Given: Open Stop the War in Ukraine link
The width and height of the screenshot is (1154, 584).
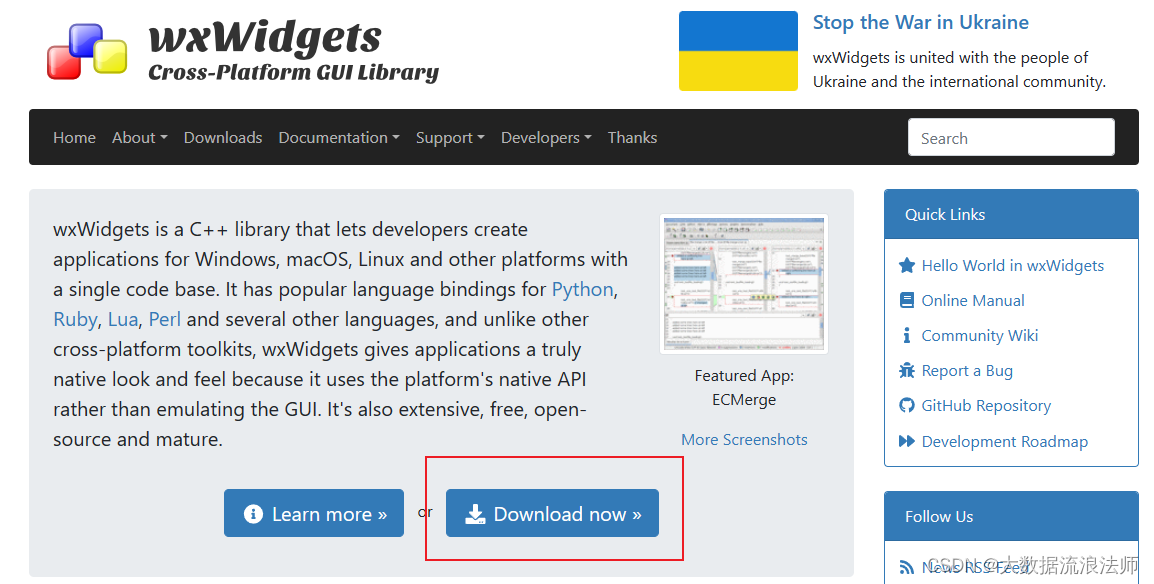Looking at the screenshot, I should coord(921,23).
